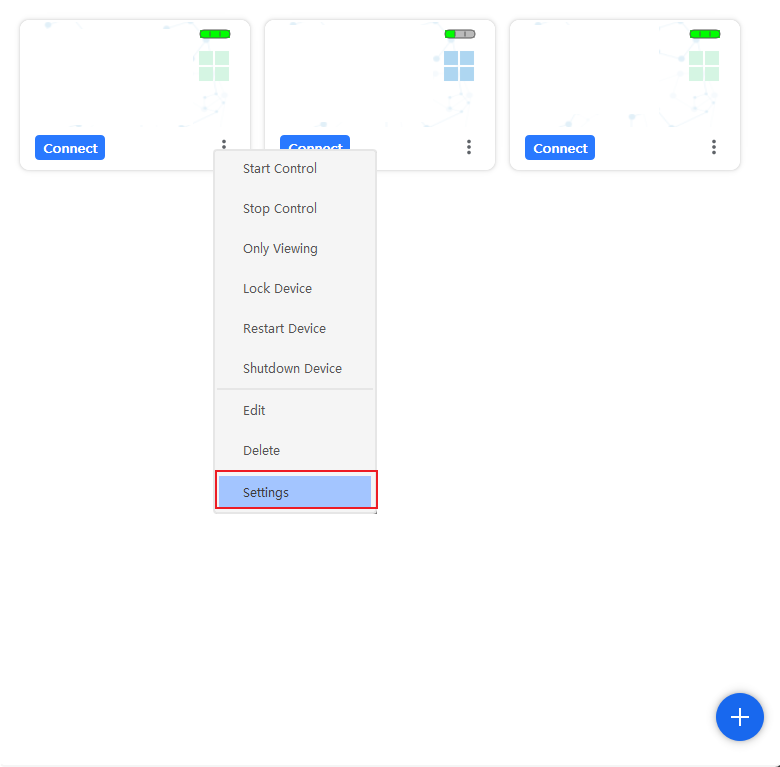Select Start Control from the context menu
Screen dimensions: 780x767
tap(280, 169)
